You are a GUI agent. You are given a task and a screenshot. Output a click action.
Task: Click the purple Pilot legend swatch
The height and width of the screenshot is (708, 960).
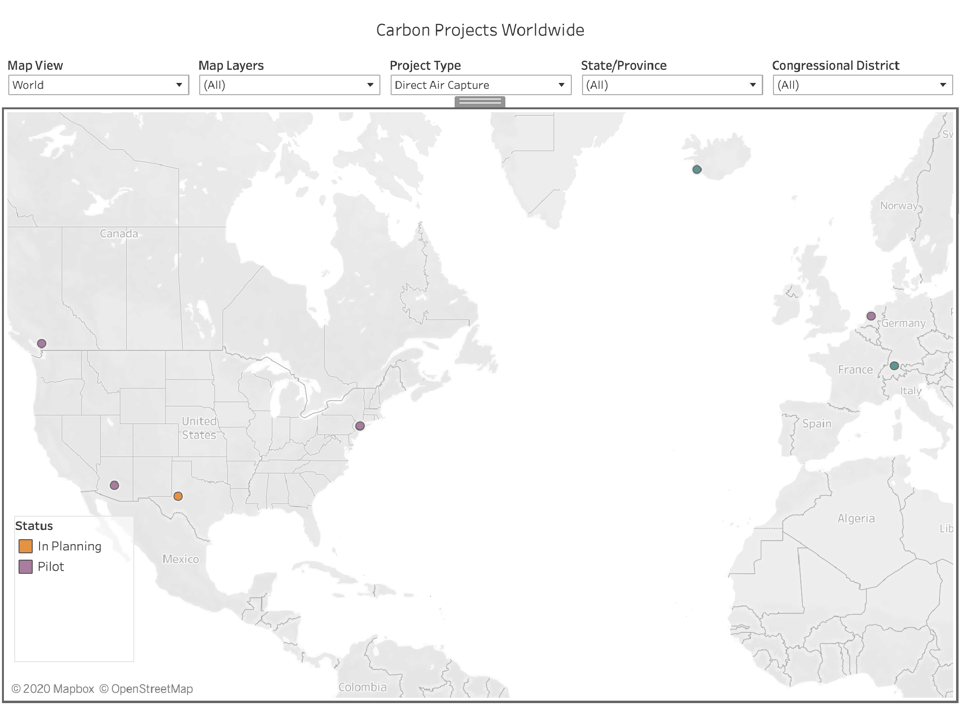26,567
